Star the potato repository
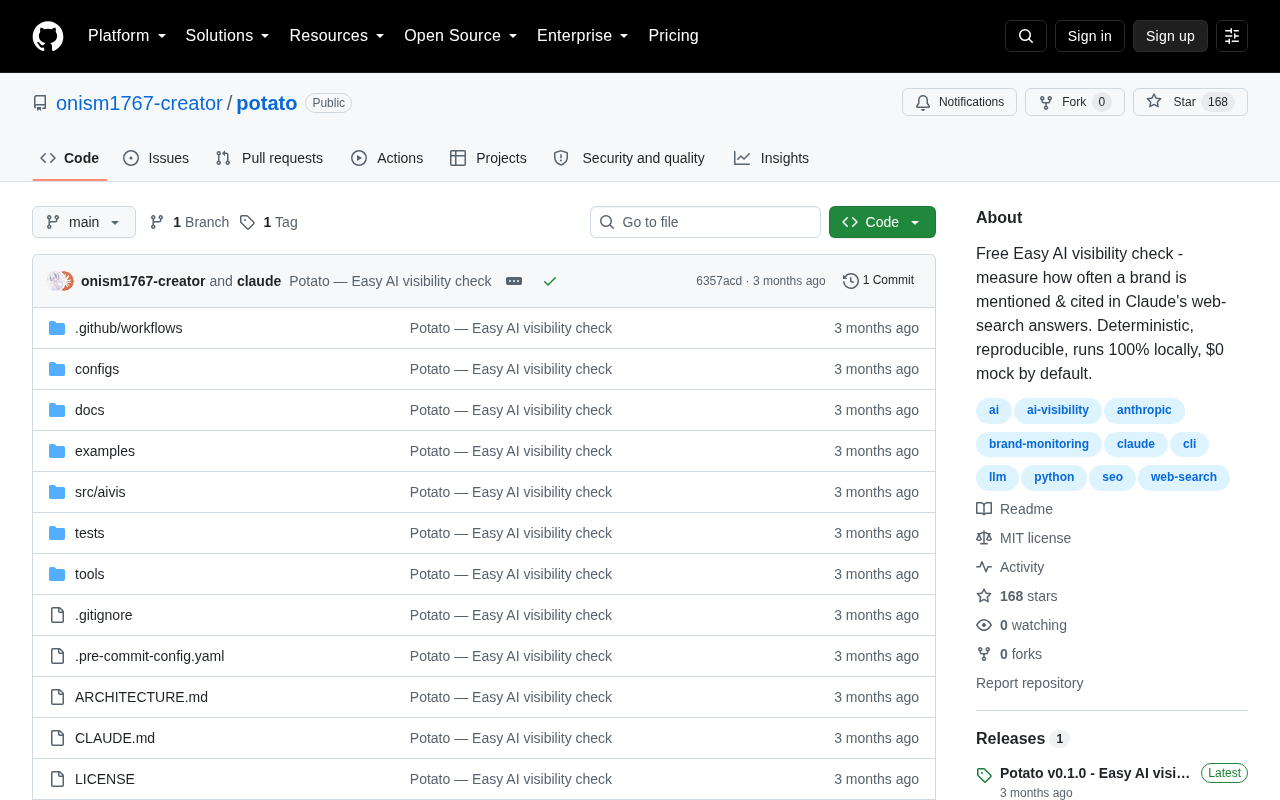The height and width of the screenshot is (800, 1280). point(1190,102)
